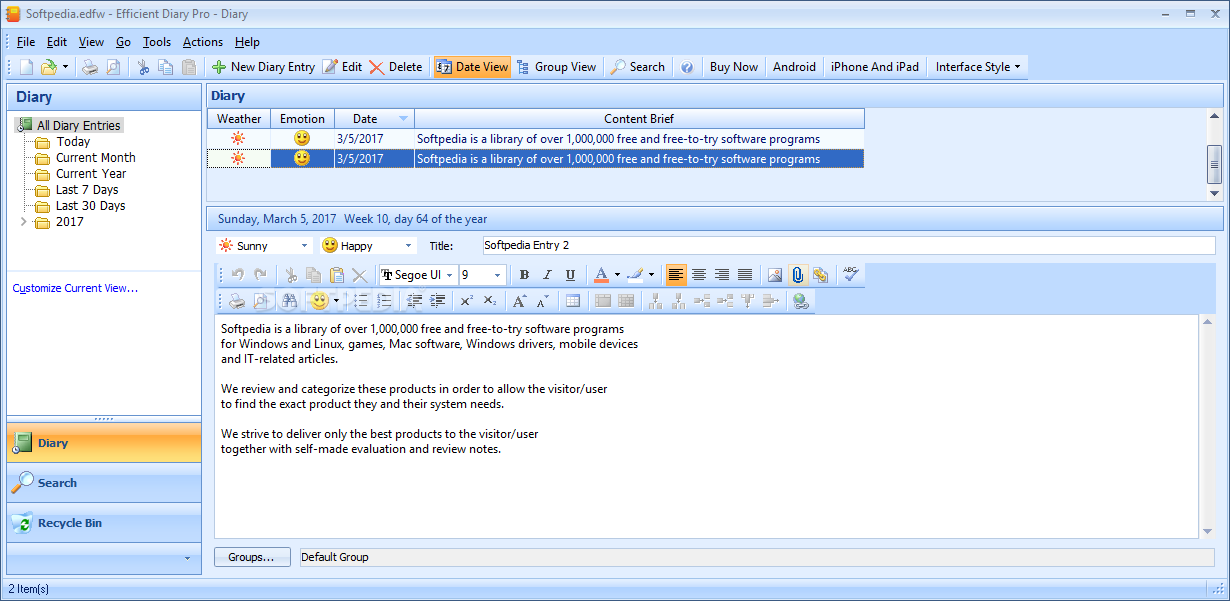Switch to Group View
The height and width of the screenshot is (601, 1230).
[556, 67]
